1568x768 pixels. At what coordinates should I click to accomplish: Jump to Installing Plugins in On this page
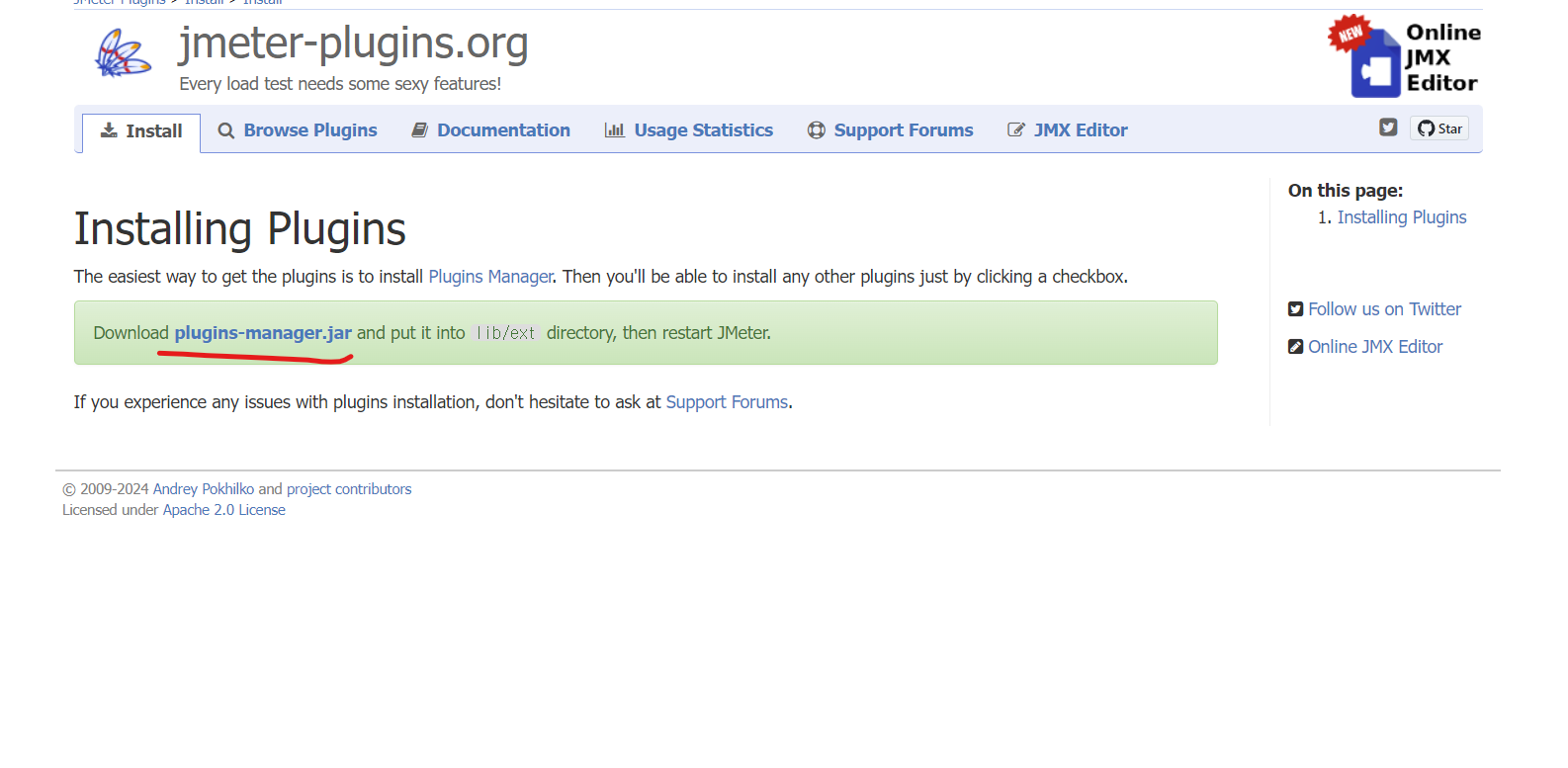coord(1402,217)
